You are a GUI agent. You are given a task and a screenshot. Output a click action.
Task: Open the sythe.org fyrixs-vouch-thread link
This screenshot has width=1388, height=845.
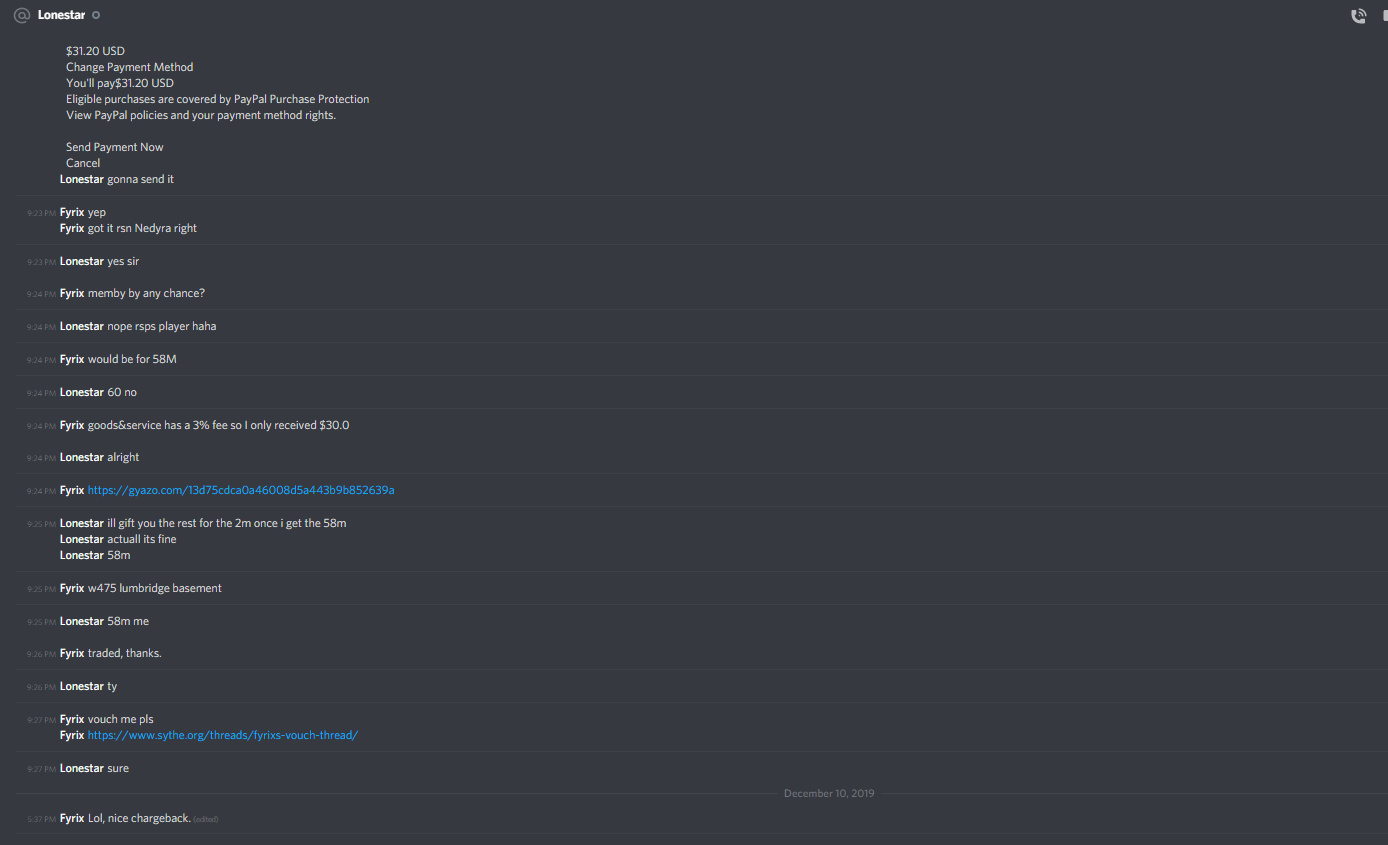click(223, 735)
